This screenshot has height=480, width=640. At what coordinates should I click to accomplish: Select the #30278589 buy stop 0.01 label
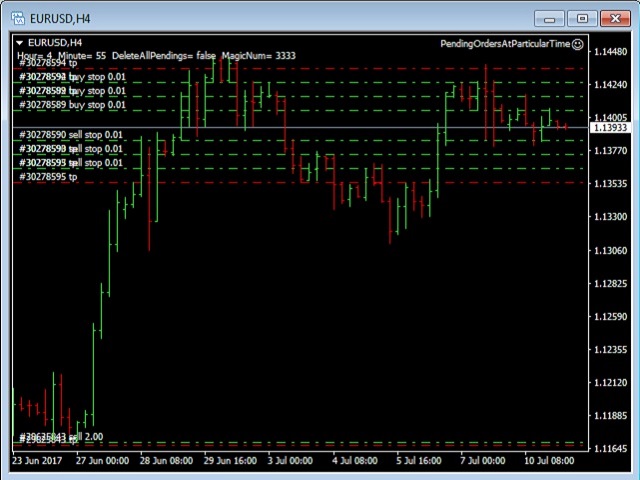(72, 105)
